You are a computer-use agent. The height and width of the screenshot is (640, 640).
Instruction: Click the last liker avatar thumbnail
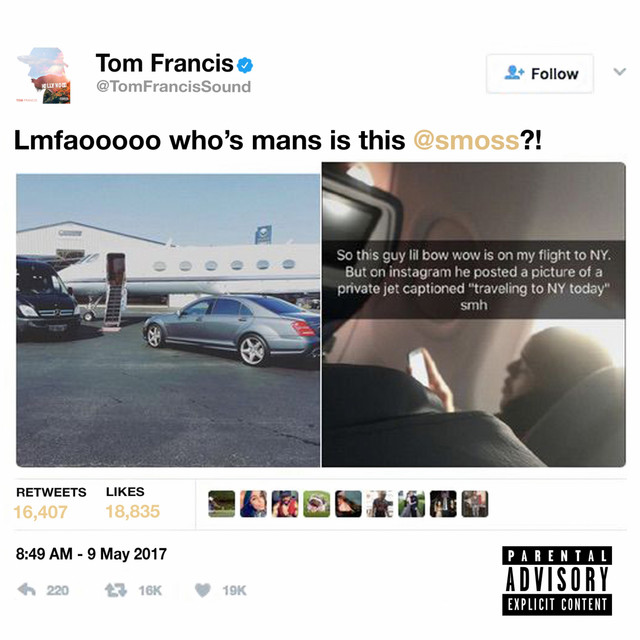(475, 504)
